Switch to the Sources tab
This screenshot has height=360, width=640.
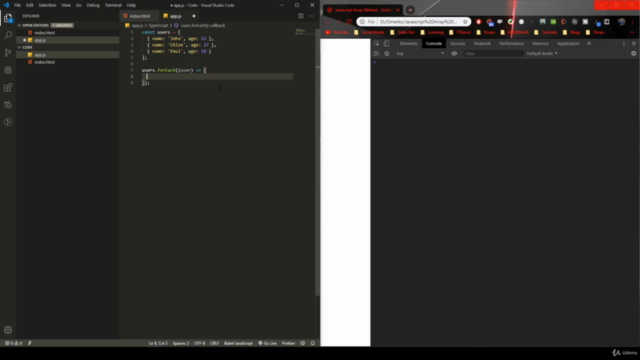[x=458, y=43]
